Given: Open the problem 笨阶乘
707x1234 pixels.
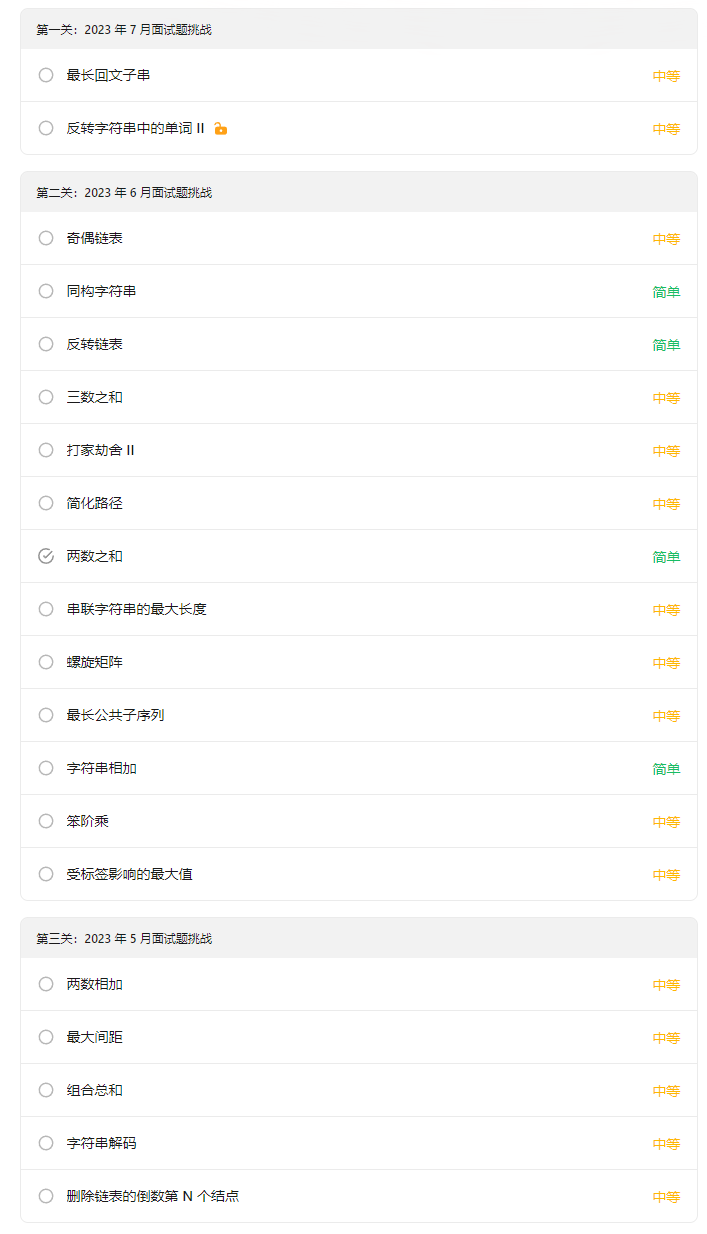Looking at the screenshot, I should click(88, 821).
